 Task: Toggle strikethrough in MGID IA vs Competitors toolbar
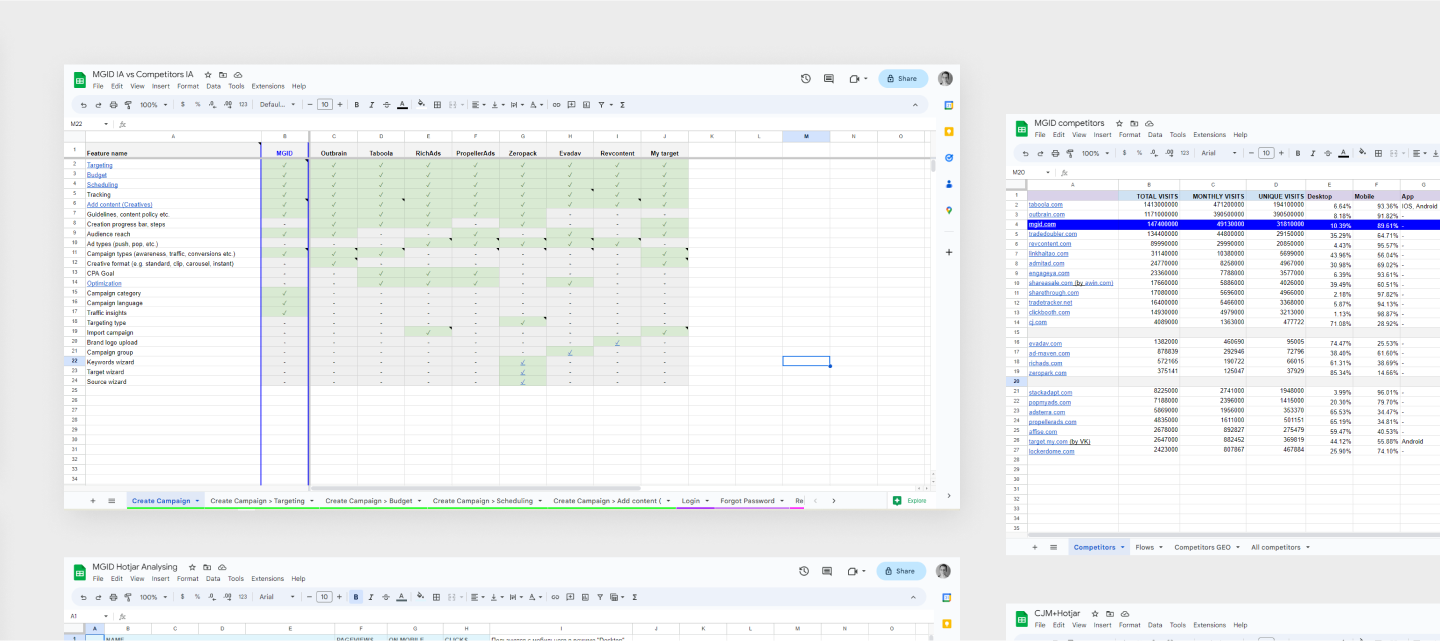click(386, 104)
